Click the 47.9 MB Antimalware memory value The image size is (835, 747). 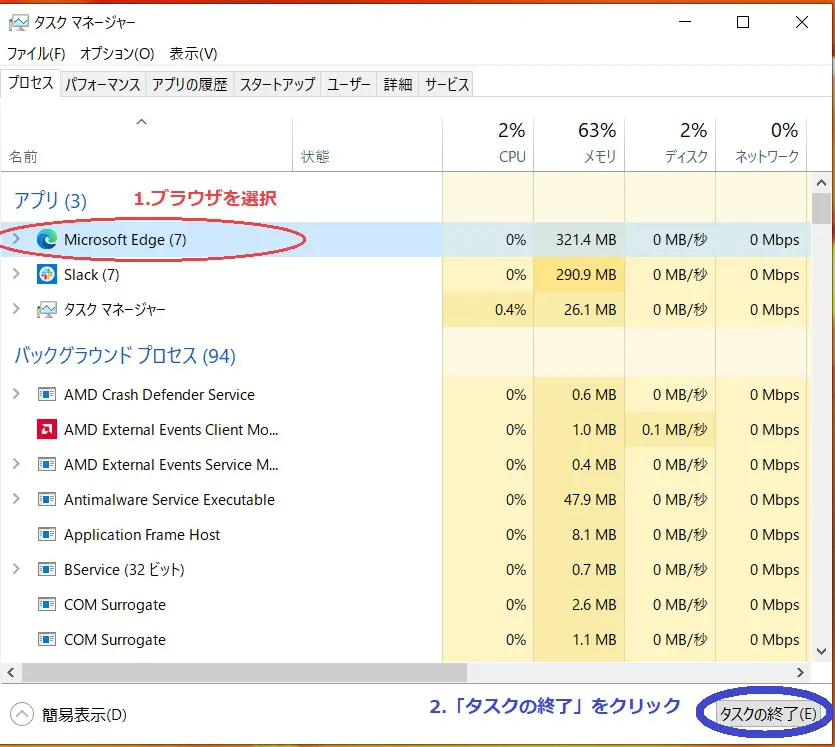click(590, 499)
